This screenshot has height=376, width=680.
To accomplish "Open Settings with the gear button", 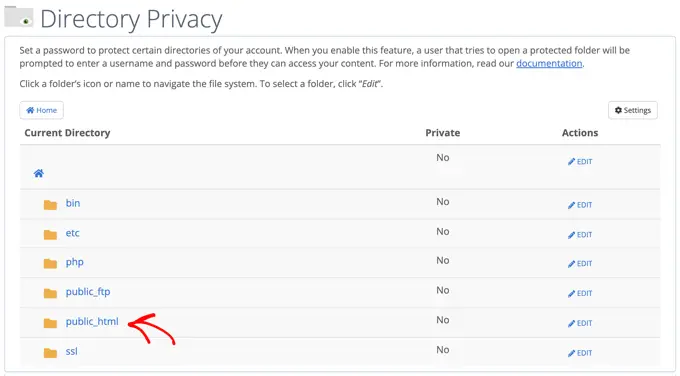I will click(x=633, y=110).
